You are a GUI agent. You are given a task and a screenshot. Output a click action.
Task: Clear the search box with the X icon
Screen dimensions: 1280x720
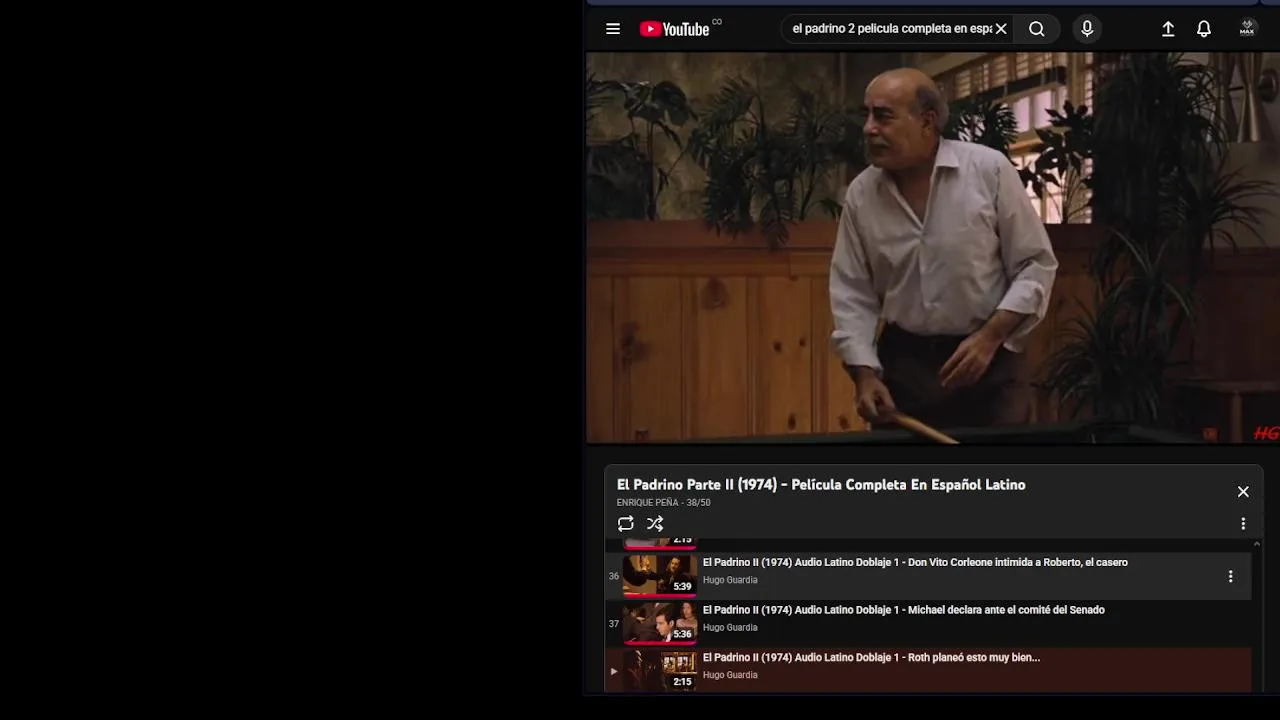1001,29
